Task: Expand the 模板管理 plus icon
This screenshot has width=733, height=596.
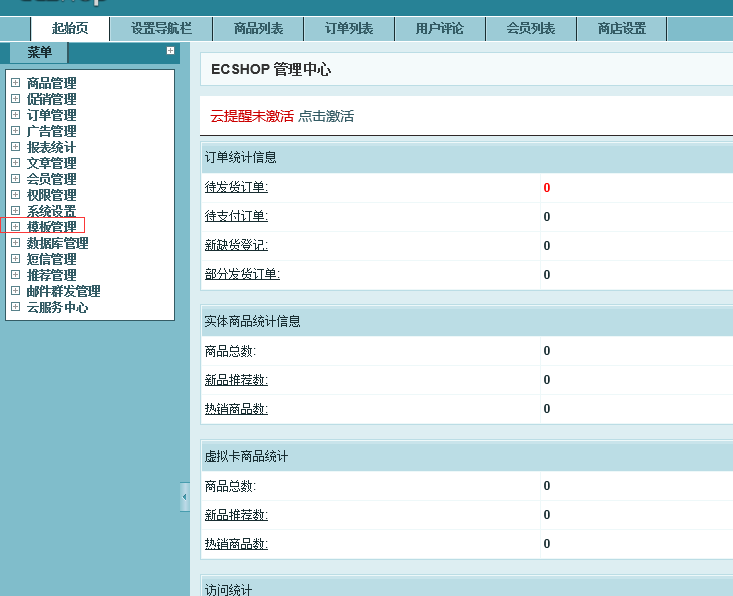Action: pyautogui.click(x=15, y=227)
